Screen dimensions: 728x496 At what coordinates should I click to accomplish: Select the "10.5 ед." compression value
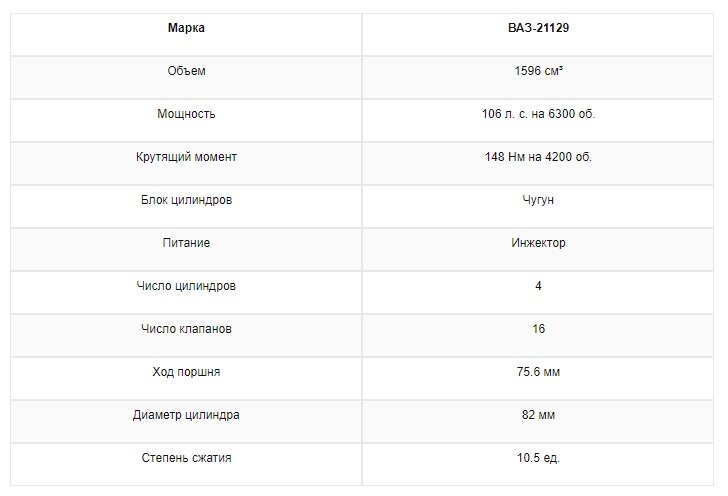[538, 458]
